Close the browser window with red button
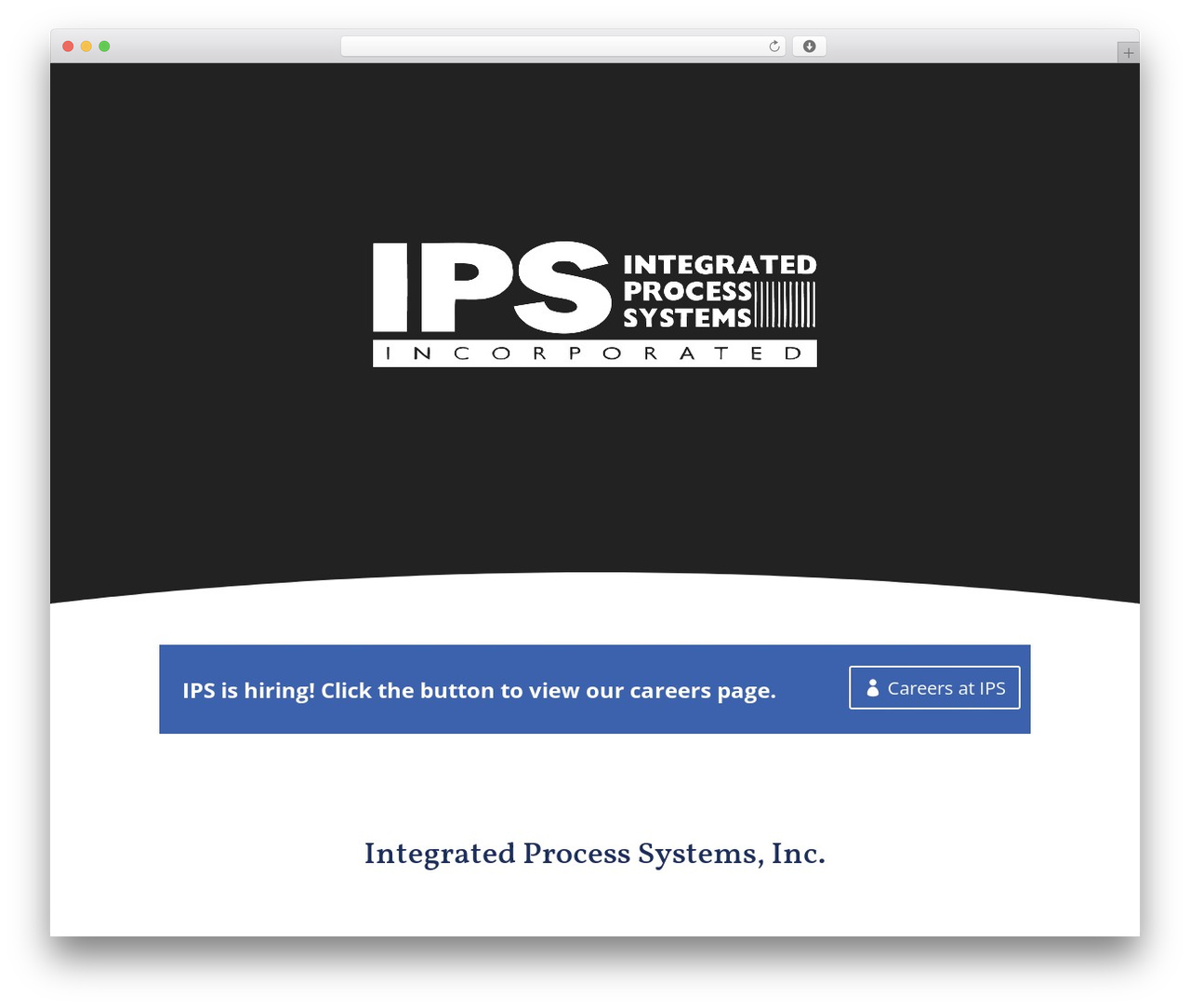Screen dimensions: 1190x1008 click(x=68, y=46)
